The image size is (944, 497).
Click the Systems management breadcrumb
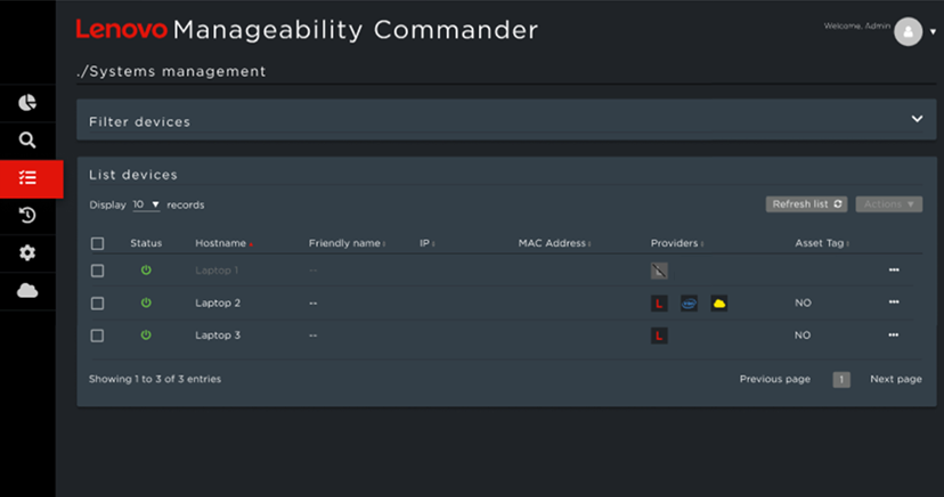[x=171, y=72]
